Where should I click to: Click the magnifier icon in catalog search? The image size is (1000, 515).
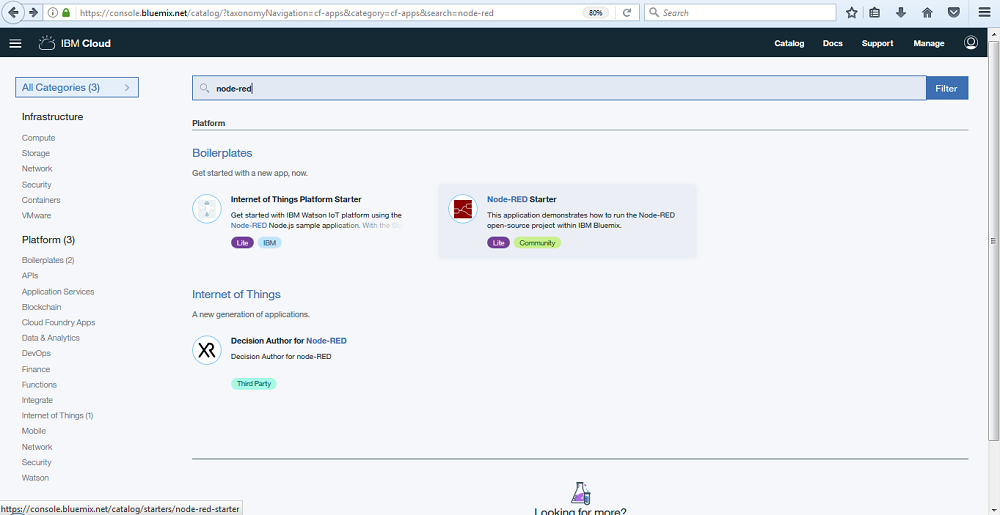coord(204,88)
